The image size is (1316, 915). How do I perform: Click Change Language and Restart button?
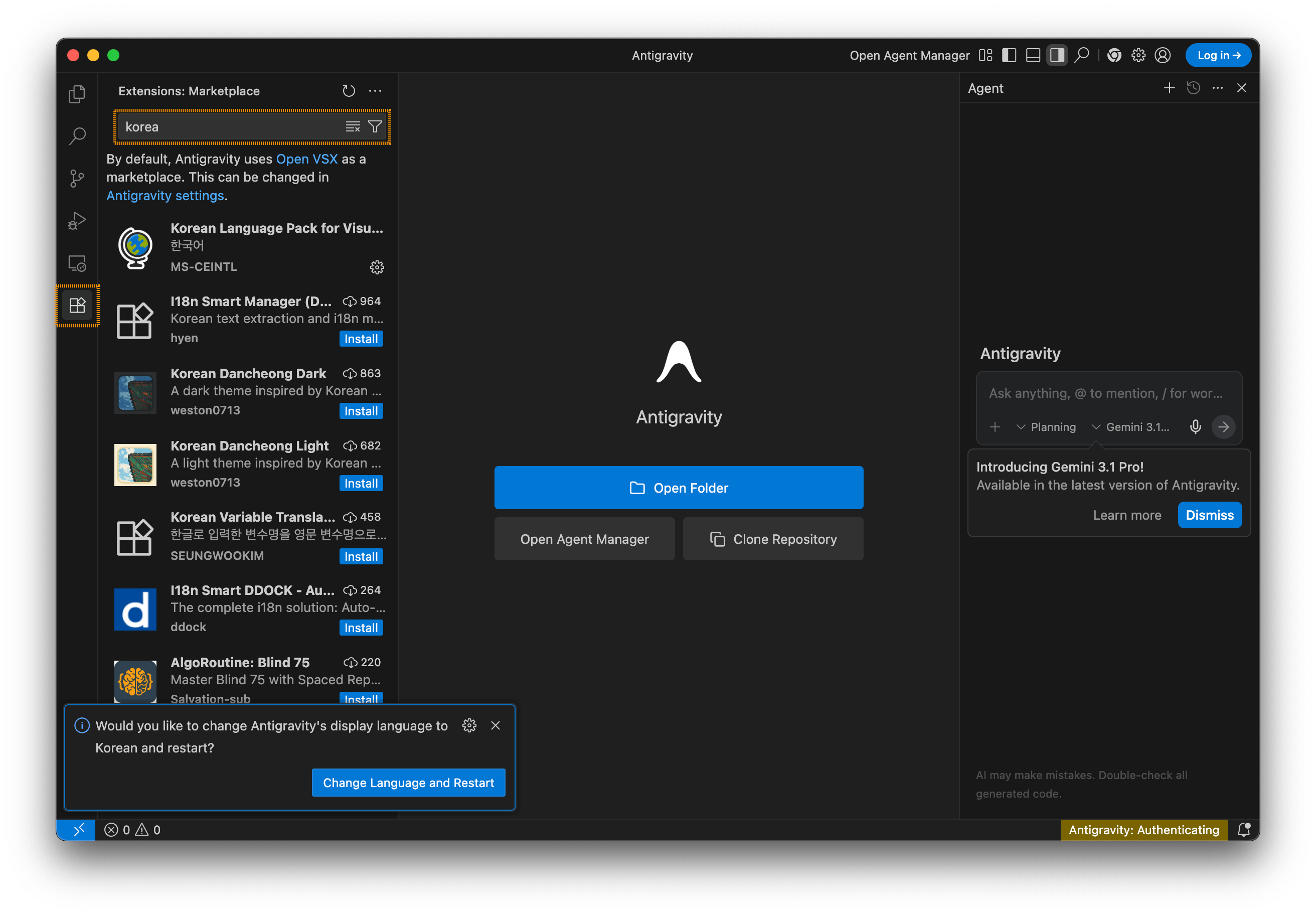point(408,783)
